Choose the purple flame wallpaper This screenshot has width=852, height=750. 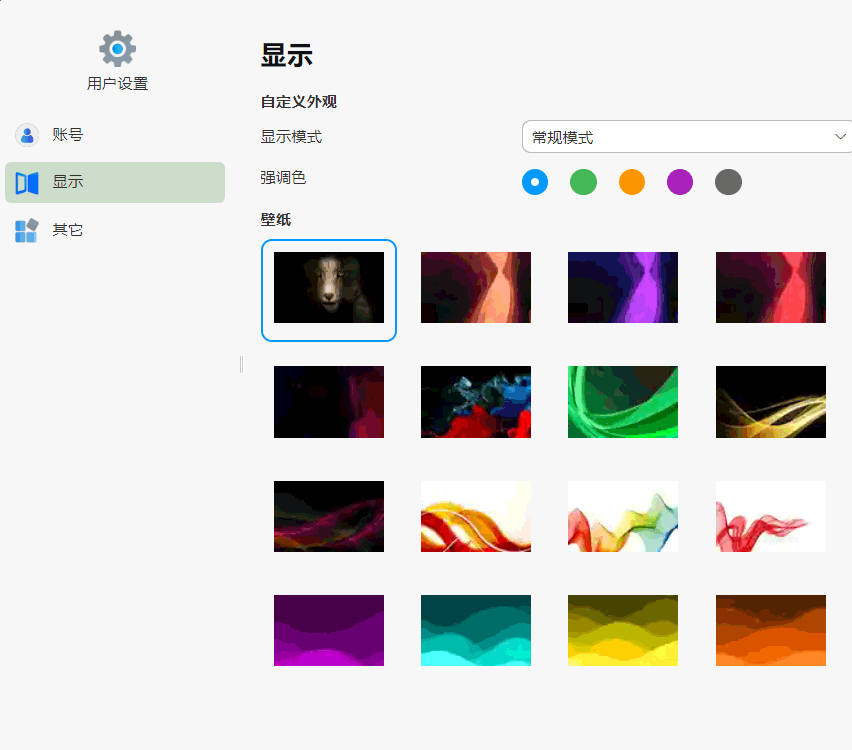[623, 287]
